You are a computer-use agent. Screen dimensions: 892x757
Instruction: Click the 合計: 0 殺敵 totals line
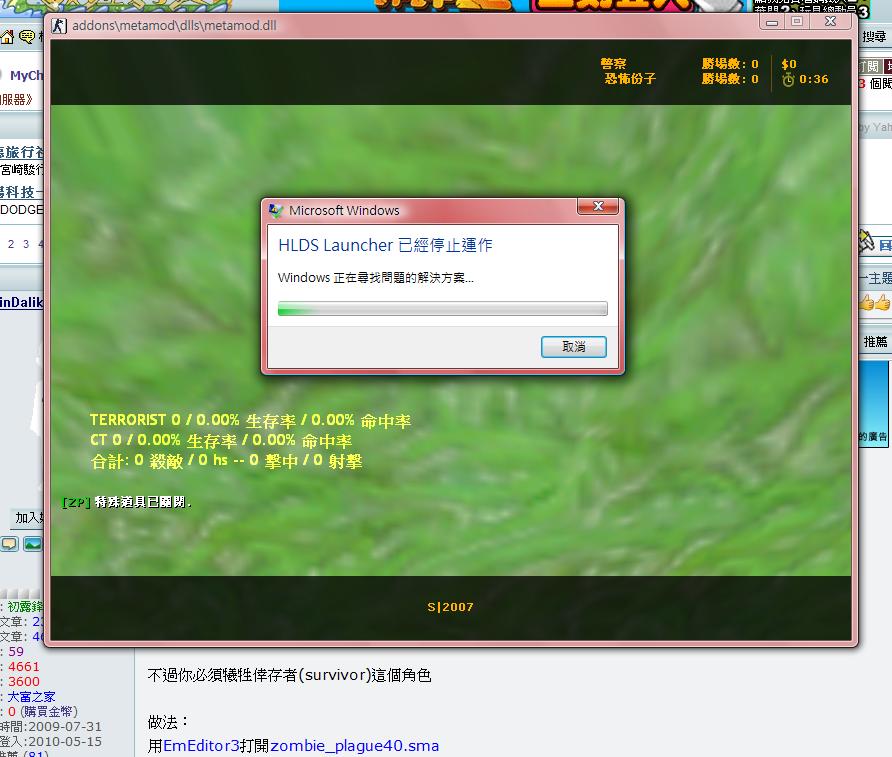coord(226,461)
